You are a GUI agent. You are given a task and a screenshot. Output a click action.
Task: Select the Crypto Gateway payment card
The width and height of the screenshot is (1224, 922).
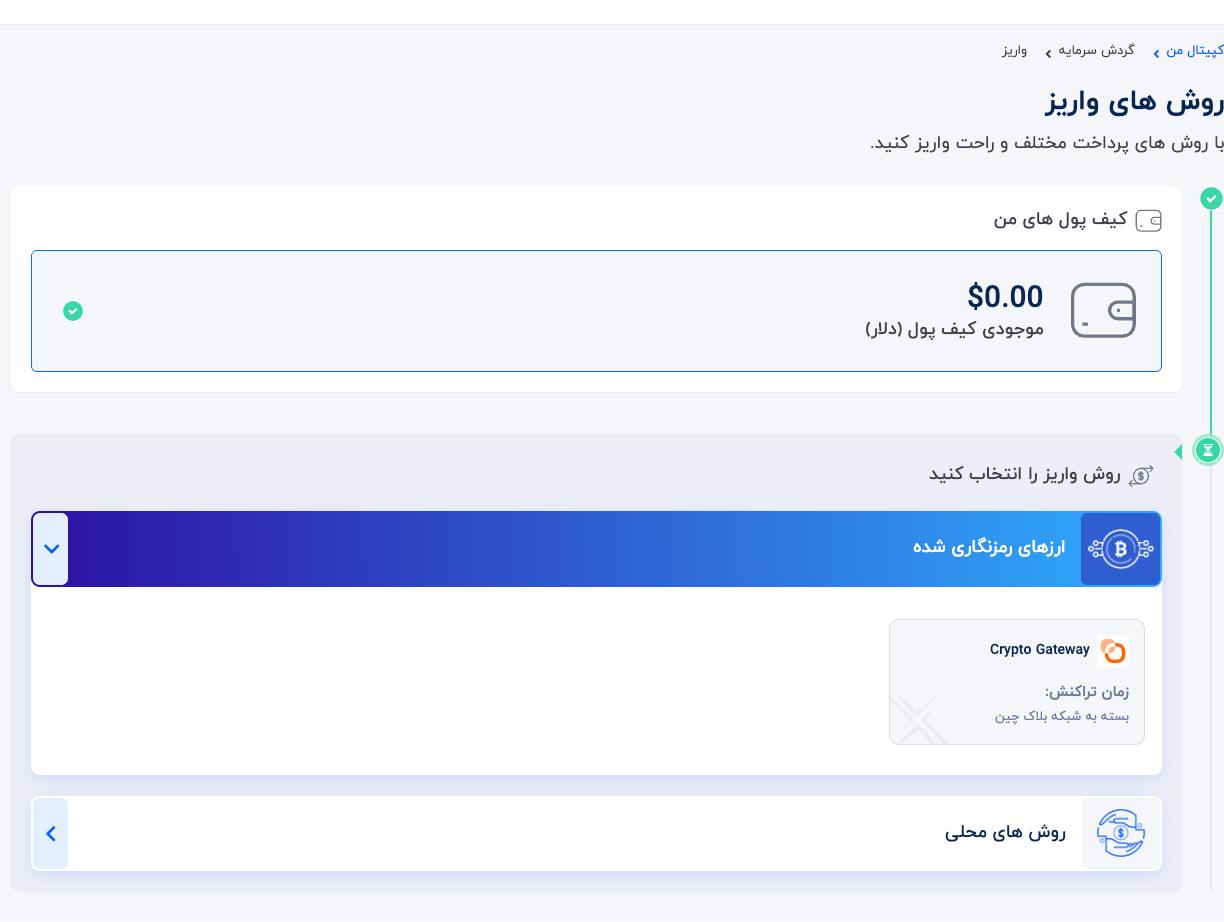pyautogui.click(x=1017, y=682)
